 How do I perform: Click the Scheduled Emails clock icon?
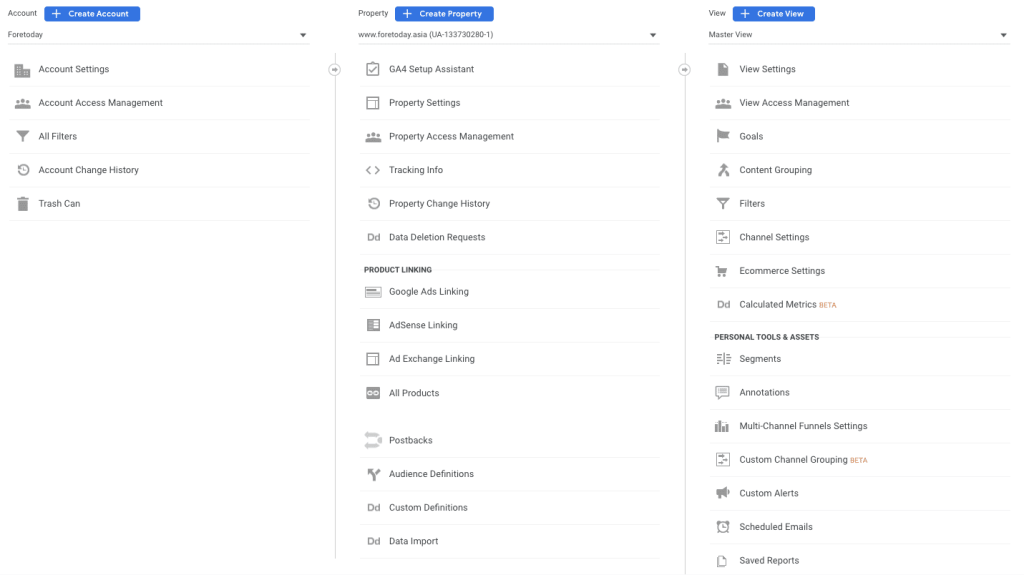click(723, 527)
